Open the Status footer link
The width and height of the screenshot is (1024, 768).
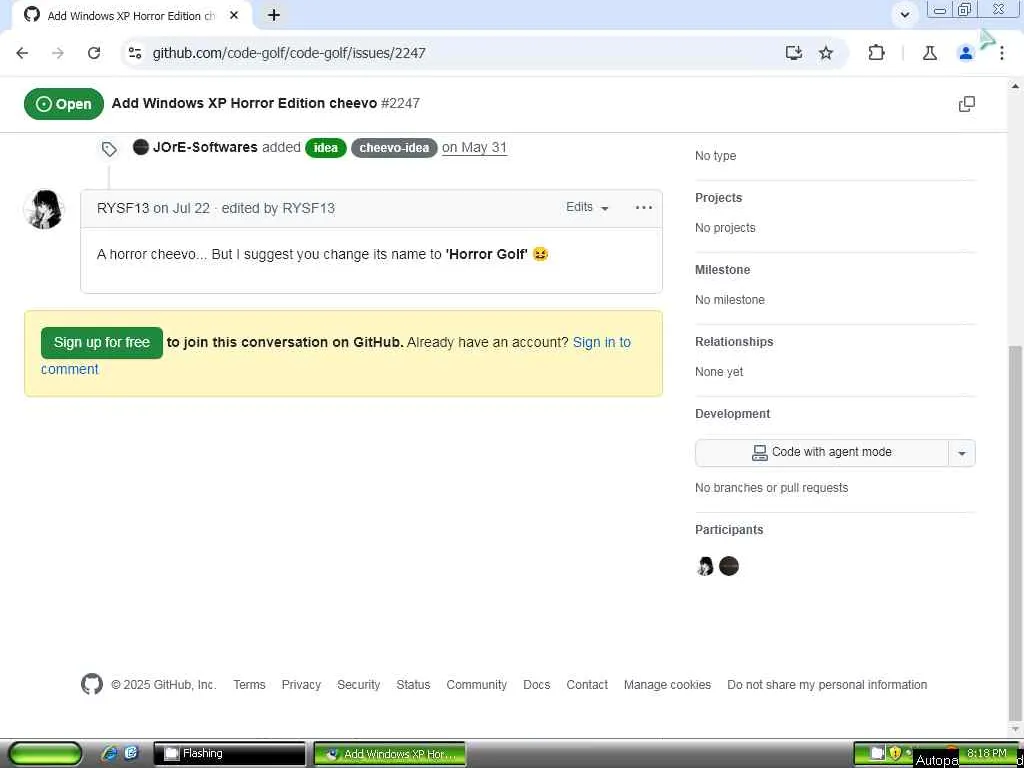point(413,684)
